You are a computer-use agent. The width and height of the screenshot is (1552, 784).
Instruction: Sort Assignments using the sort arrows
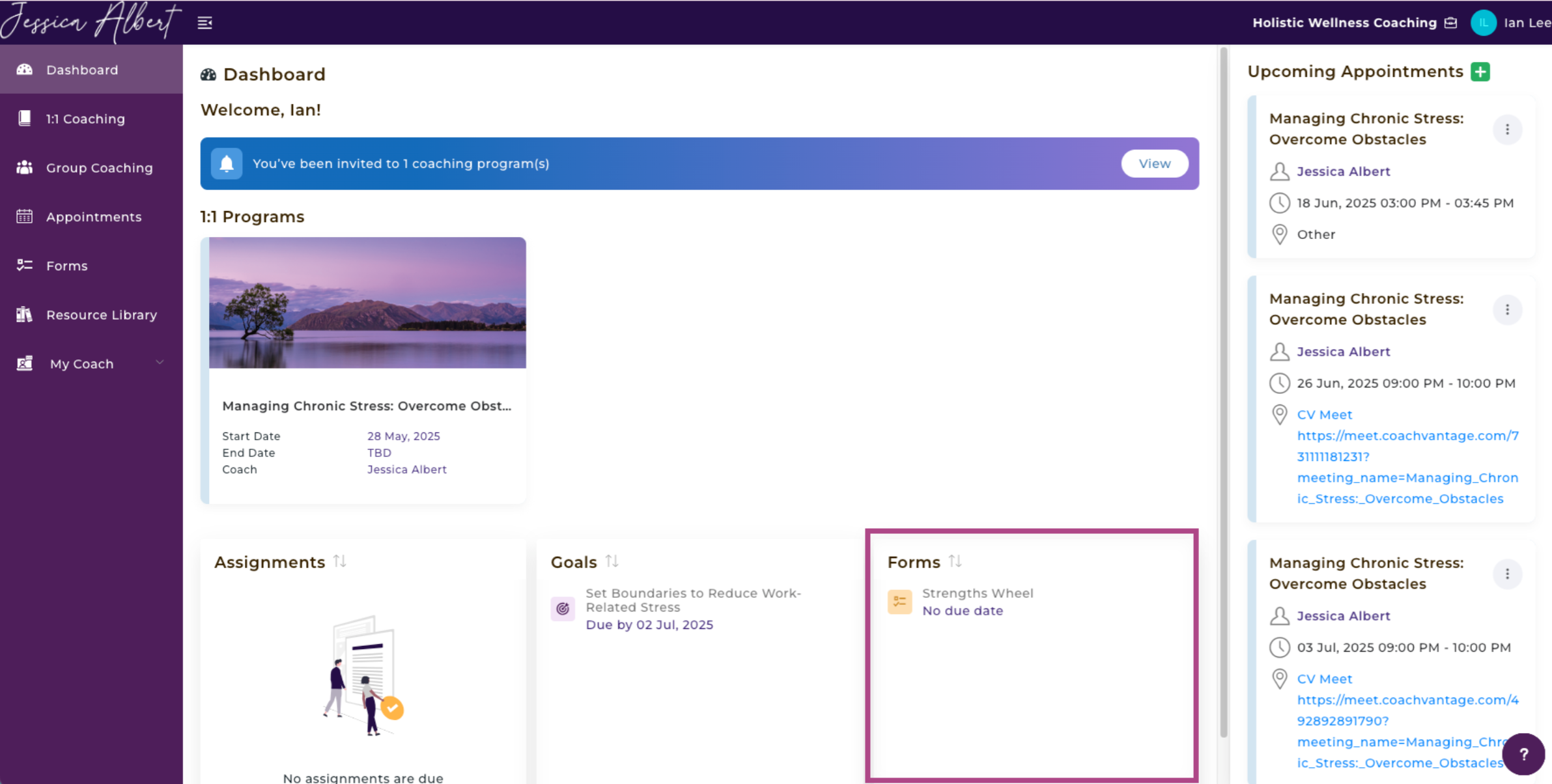[340, 561]
